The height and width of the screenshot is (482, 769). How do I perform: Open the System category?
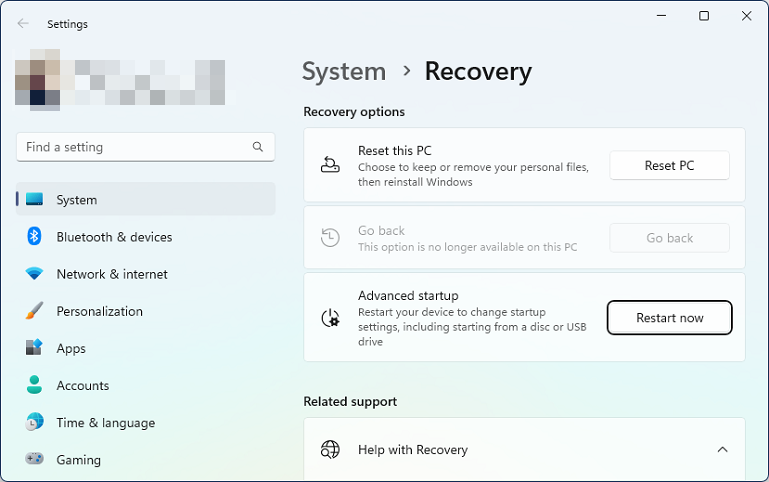pos(146,199)
